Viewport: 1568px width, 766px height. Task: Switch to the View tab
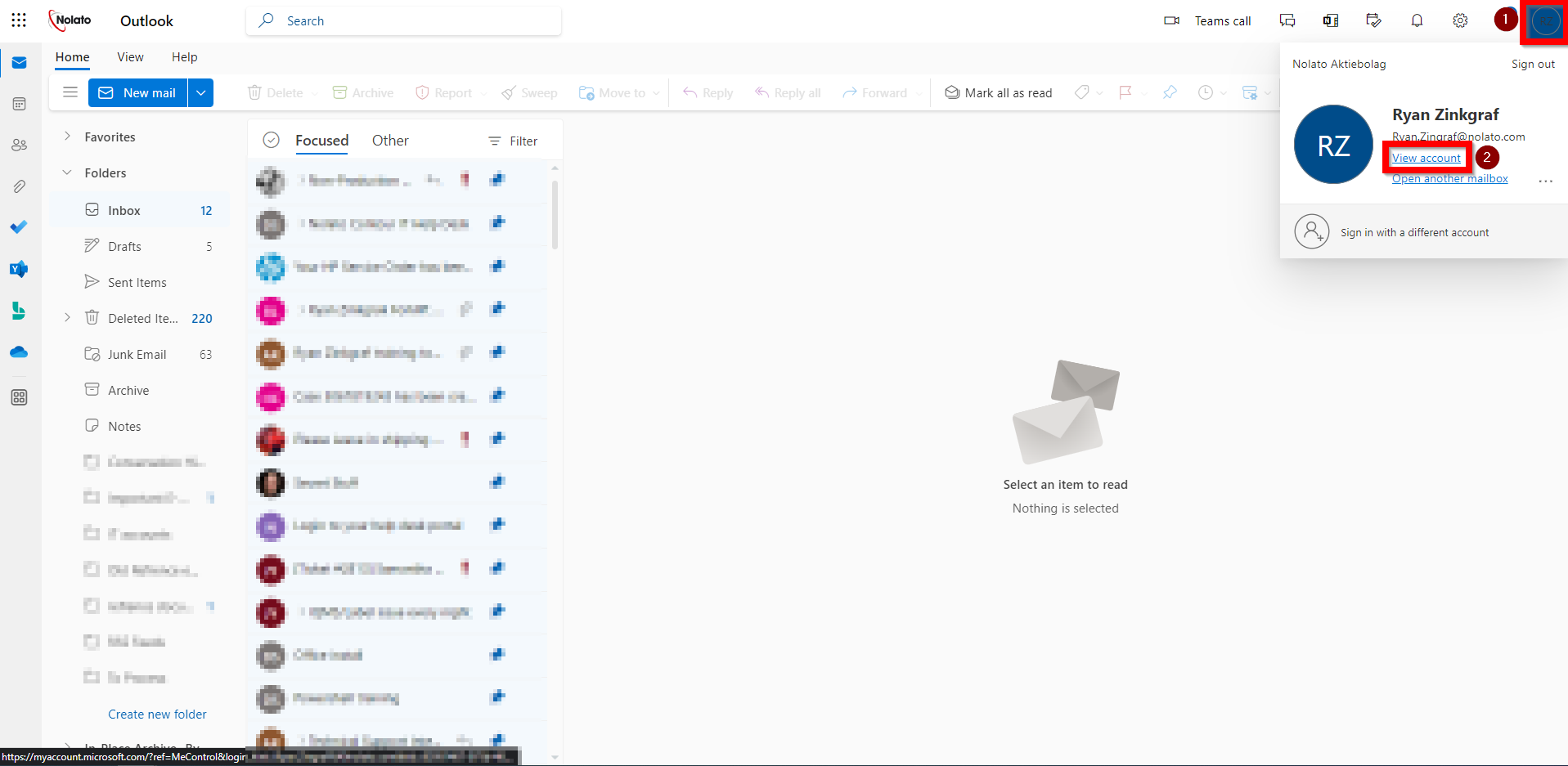130,57
